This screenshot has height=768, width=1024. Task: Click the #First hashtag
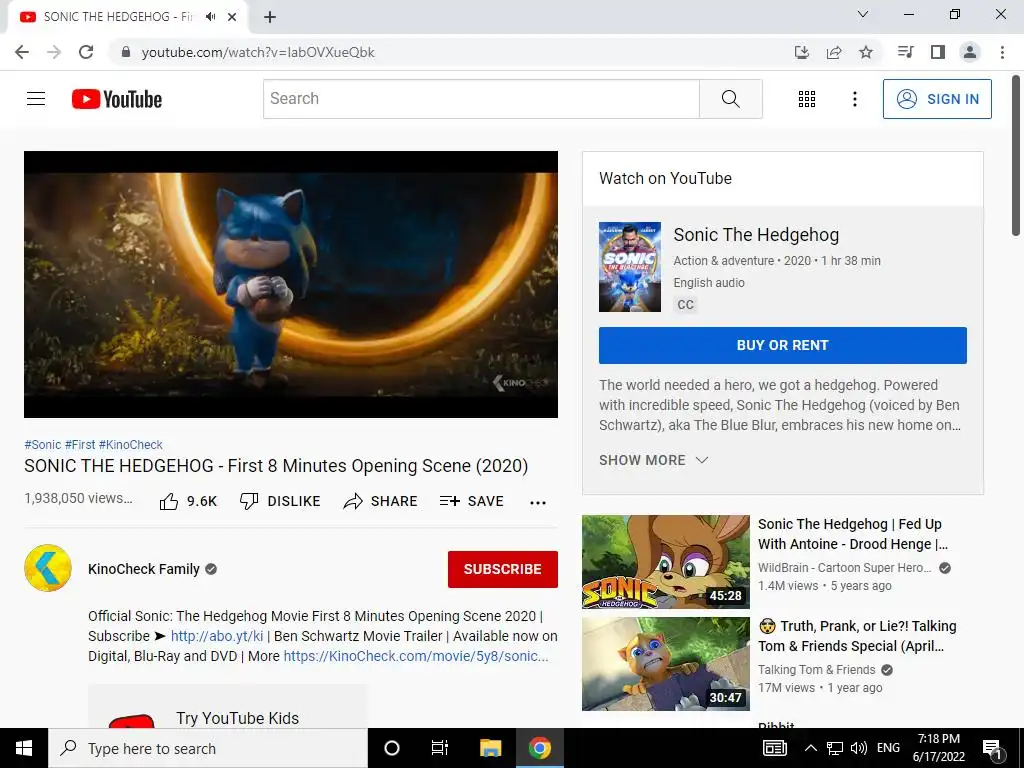click(x=80, y=445)
